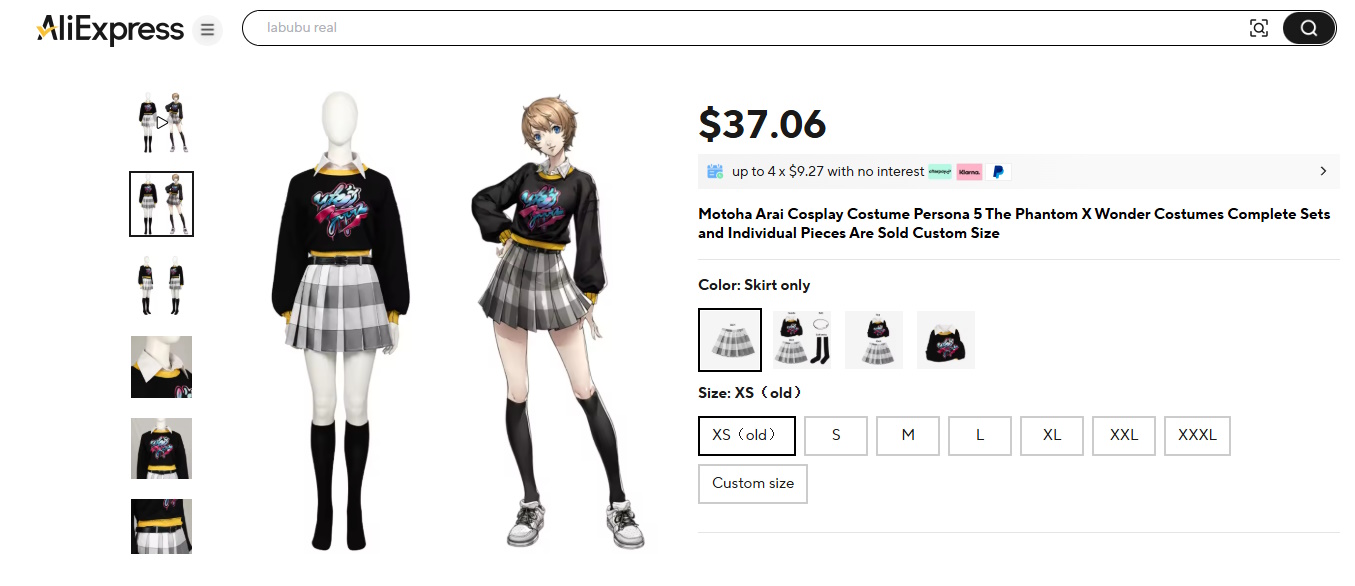Image resolution: width=1355 pixels, height=586 pixels.
Task: View the collar close-up thumbnail
Action: (161, 367)
